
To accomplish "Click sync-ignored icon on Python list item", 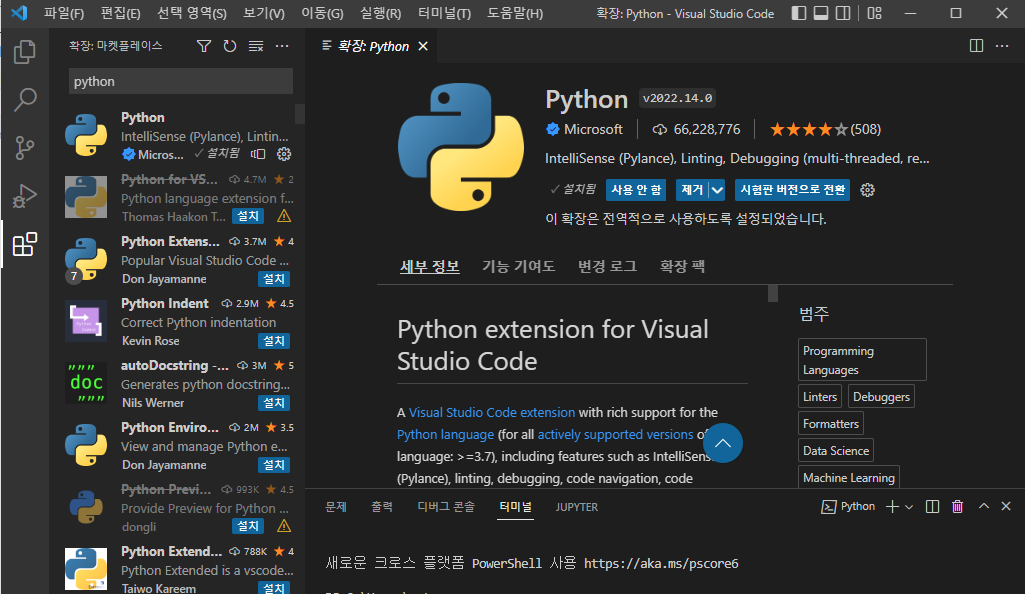I will point(258,154).
